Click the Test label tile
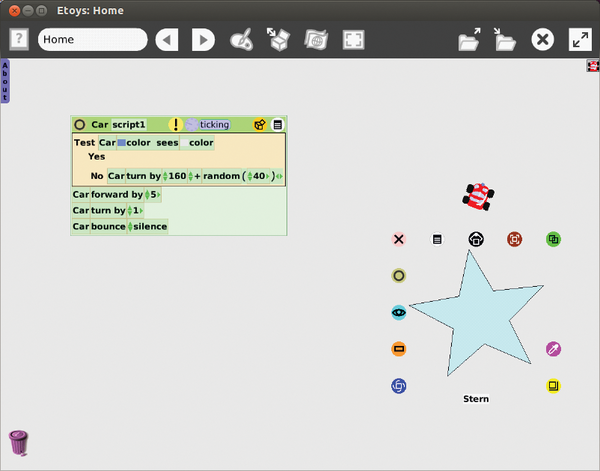Screen dimensions: 600x471 pyautogui.click(x=85, y=143)
